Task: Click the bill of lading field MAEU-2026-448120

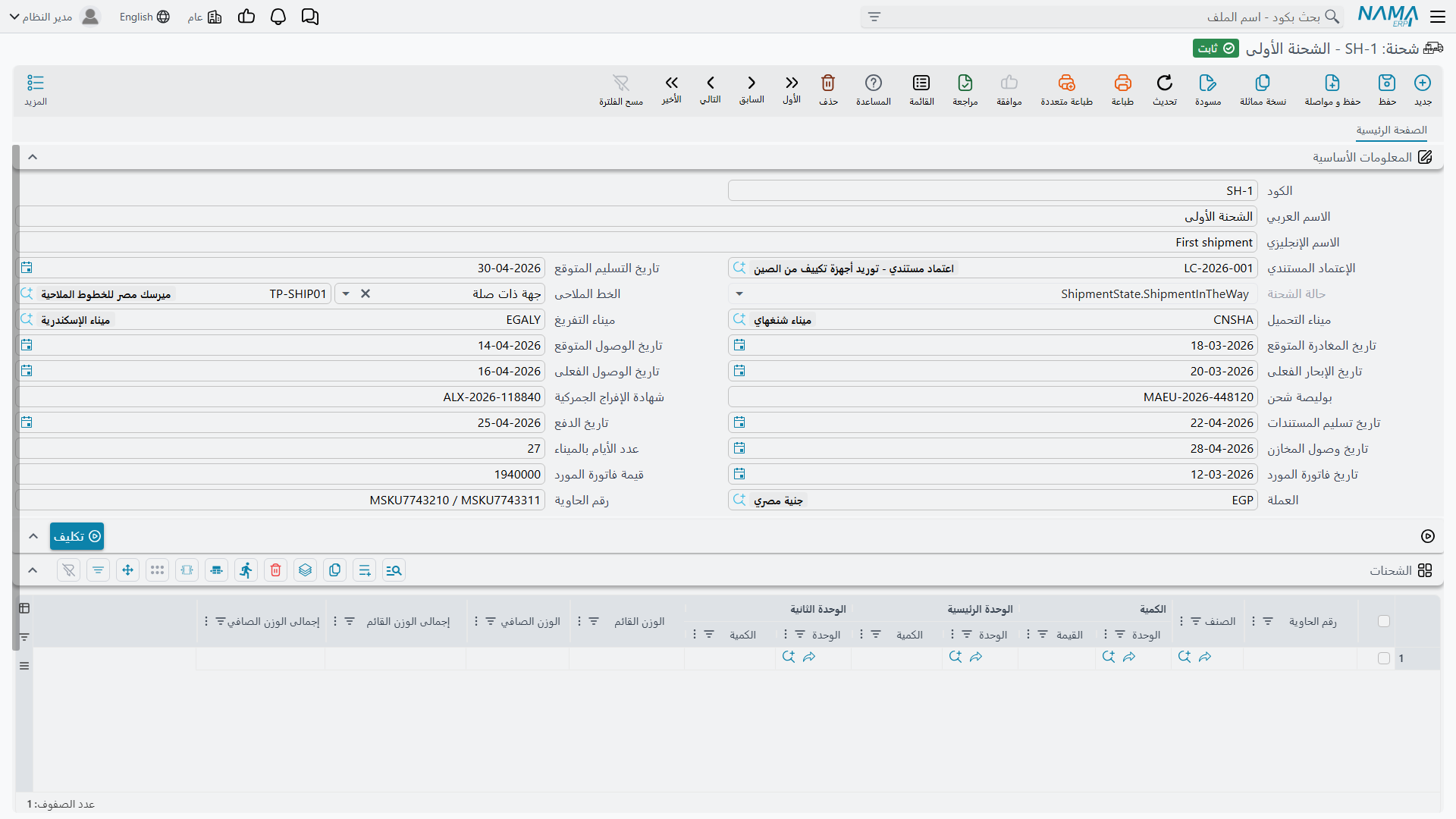Action: click(993, 397)
